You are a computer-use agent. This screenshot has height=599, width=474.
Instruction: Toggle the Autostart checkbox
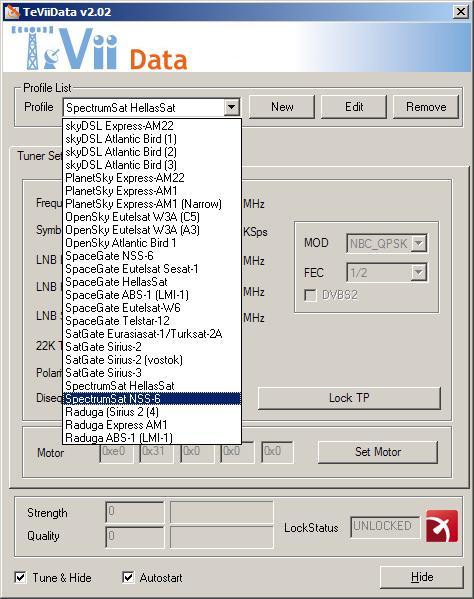click(128, 577)
